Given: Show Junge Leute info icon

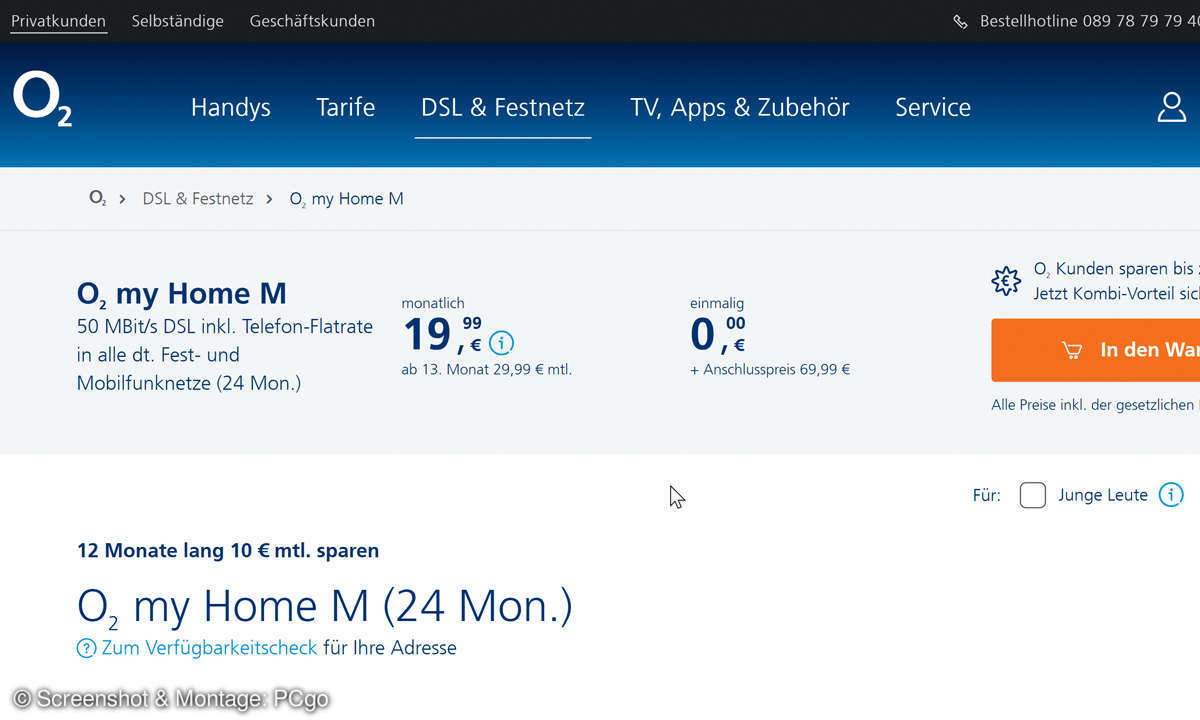Looking at the screenshot, I should click(1171, 494).
